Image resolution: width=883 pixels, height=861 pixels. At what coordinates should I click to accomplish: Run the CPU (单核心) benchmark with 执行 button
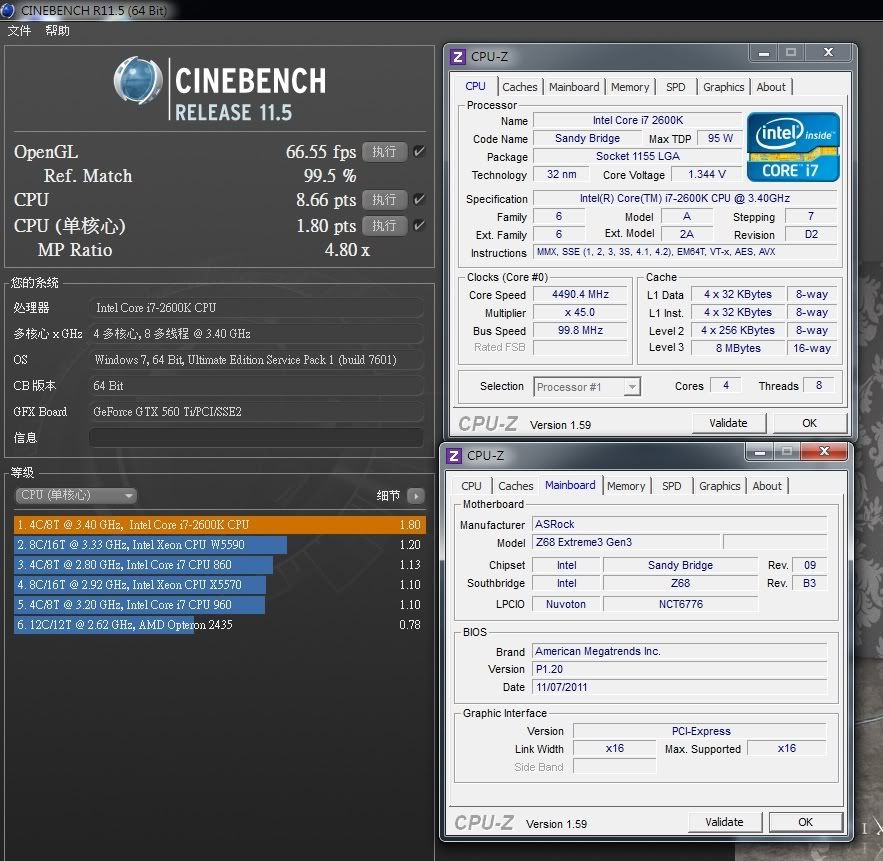[x=384, y=225]
